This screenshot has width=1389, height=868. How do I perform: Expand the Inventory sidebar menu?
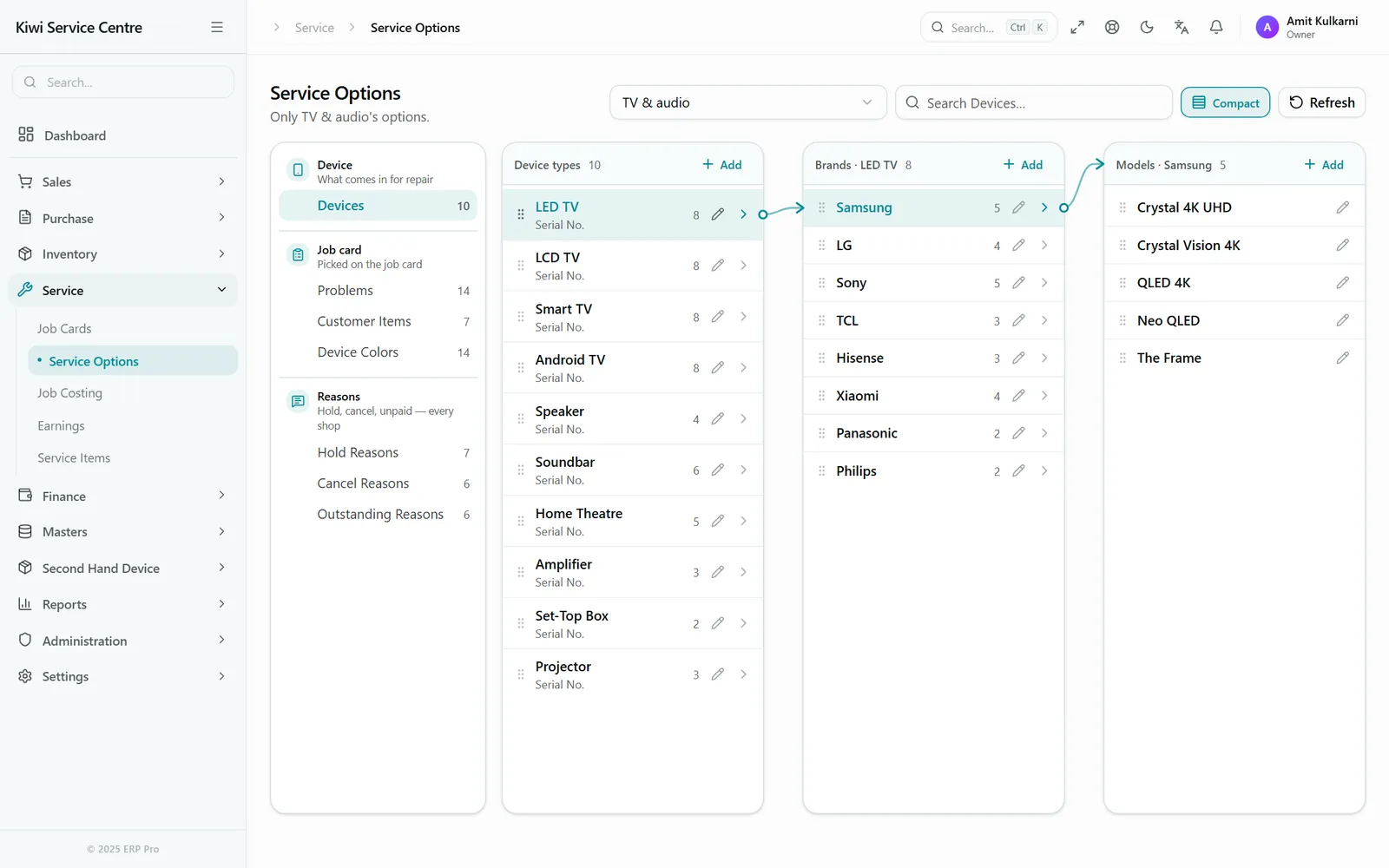[122, 254]
